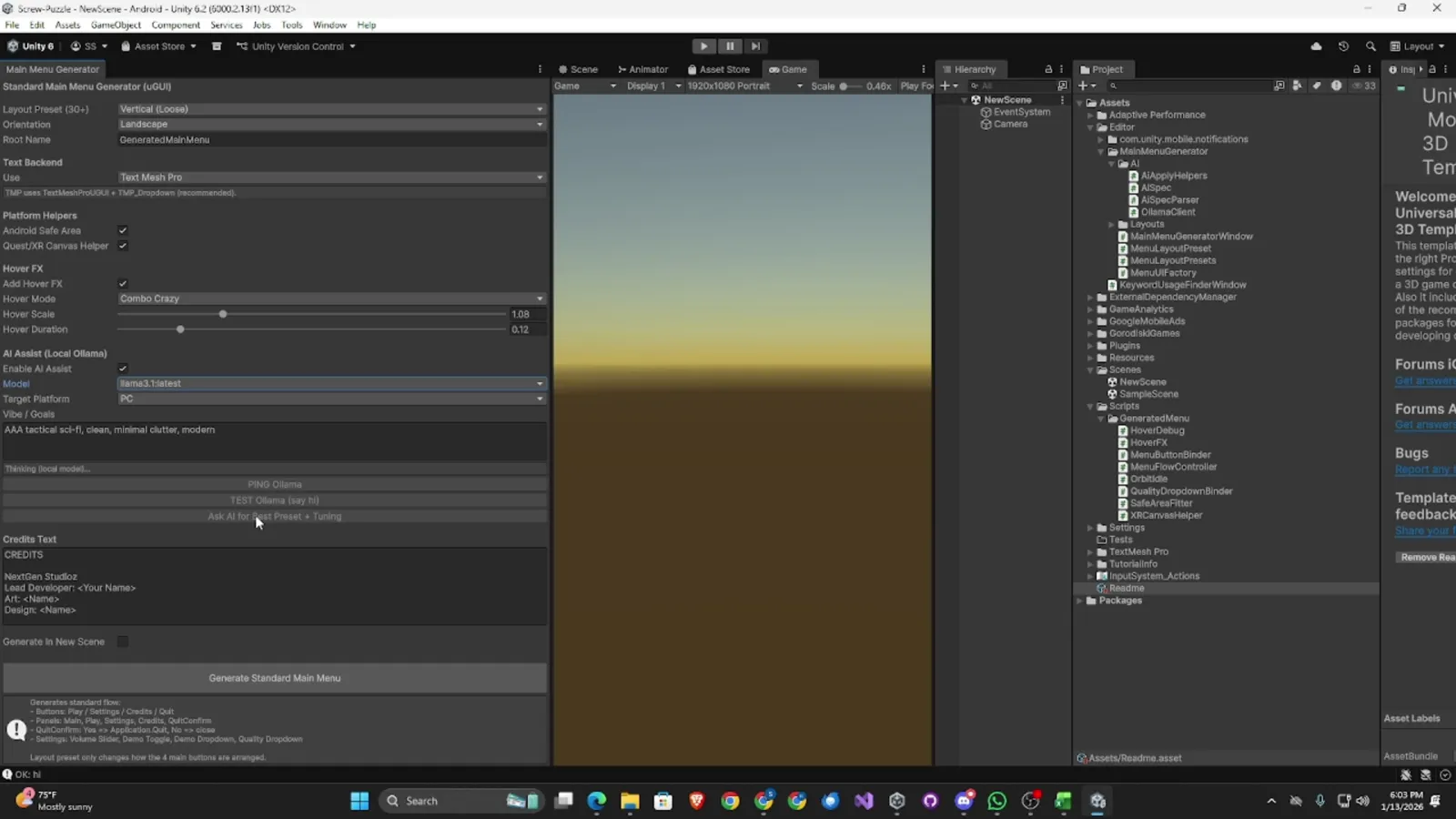The image size is (1456, 819).
Task: Click Ask AI for Best Preset + Tuning
Action: (x=275, y=517)
